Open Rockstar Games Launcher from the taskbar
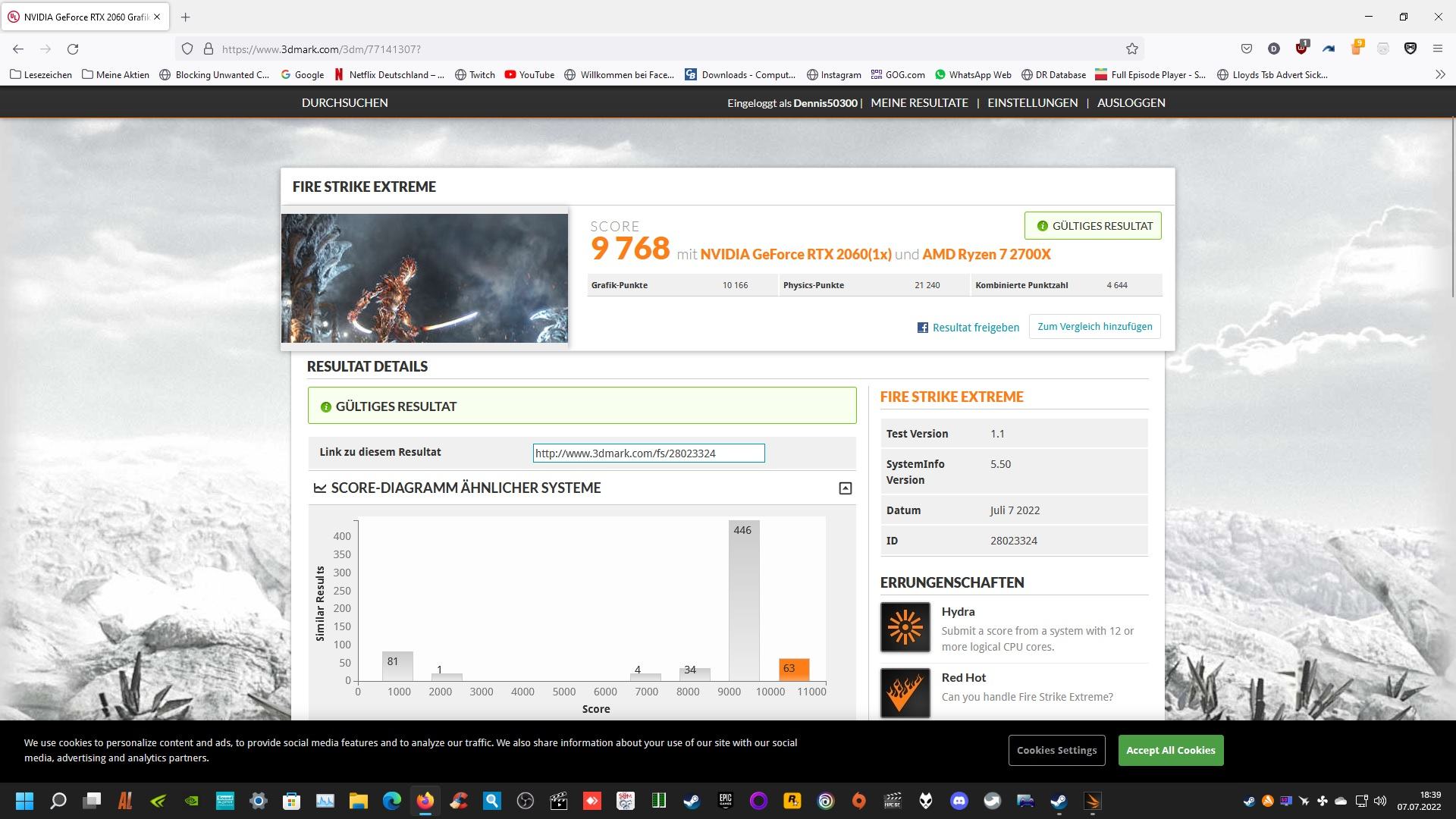The image size is (1456, 819). 792,801
